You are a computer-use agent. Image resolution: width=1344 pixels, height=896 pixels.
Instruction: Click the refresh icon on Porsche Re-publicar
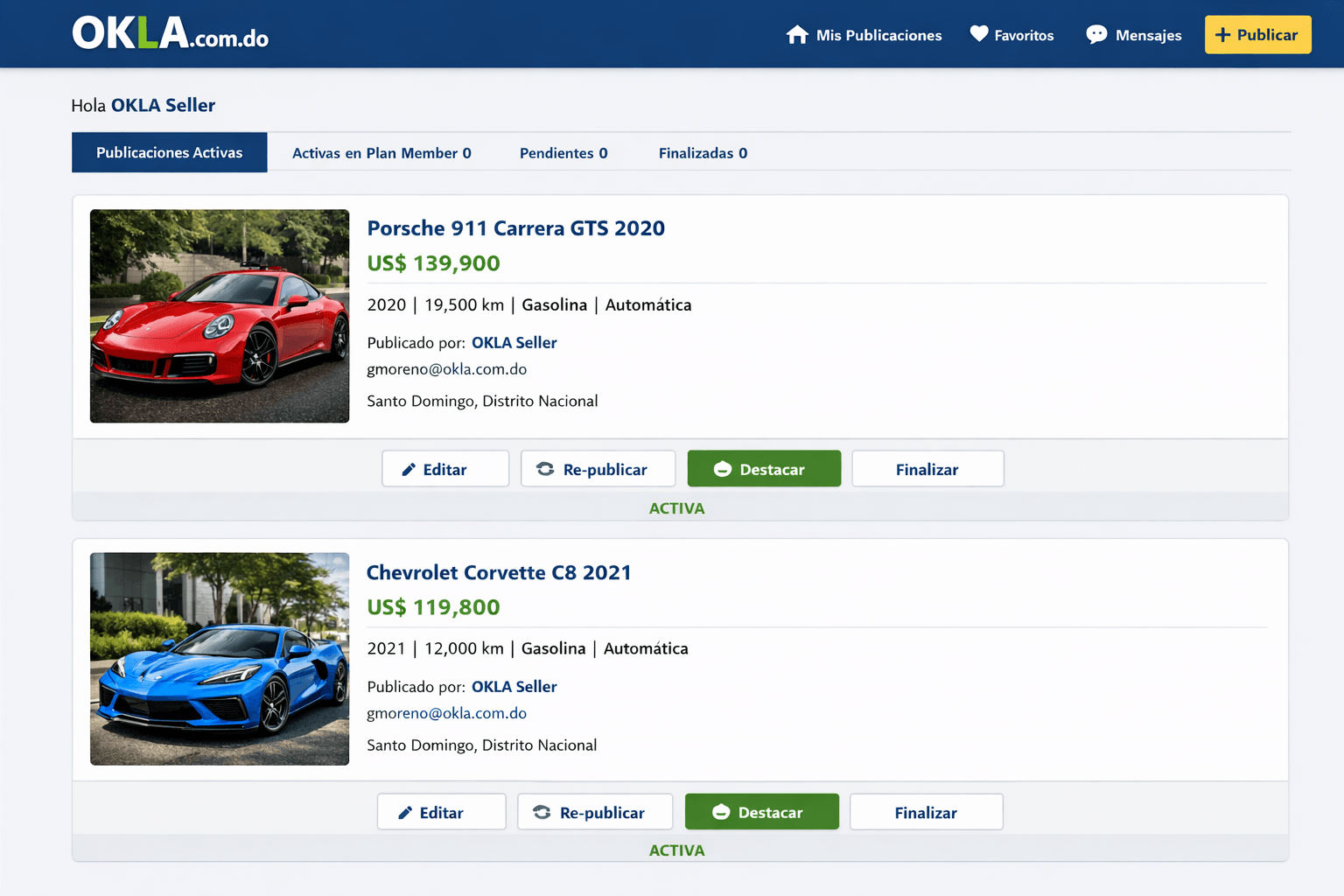pyautogui.click(x=545, y=469)
